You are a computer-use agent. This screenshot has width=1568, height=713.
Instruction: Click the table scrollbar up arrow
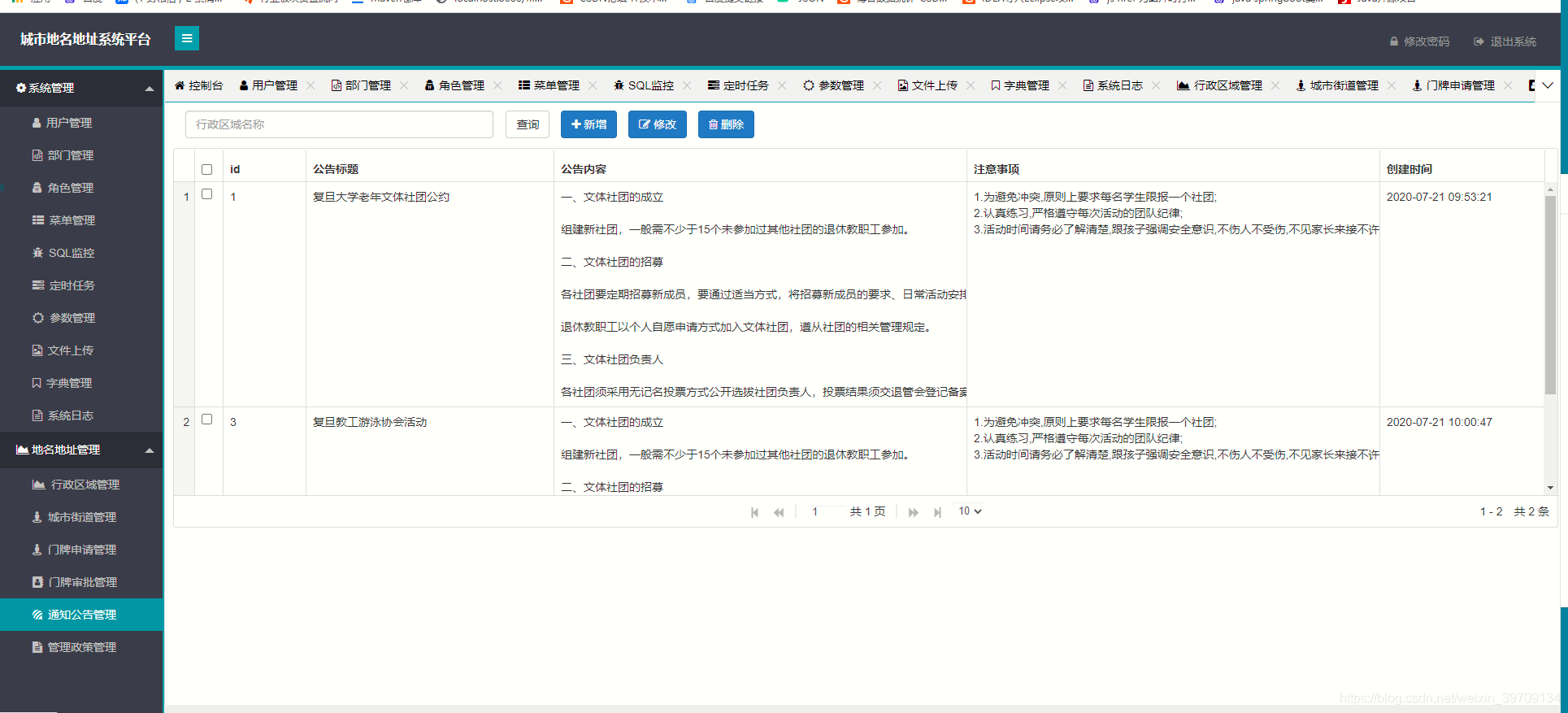[1550, 189]
